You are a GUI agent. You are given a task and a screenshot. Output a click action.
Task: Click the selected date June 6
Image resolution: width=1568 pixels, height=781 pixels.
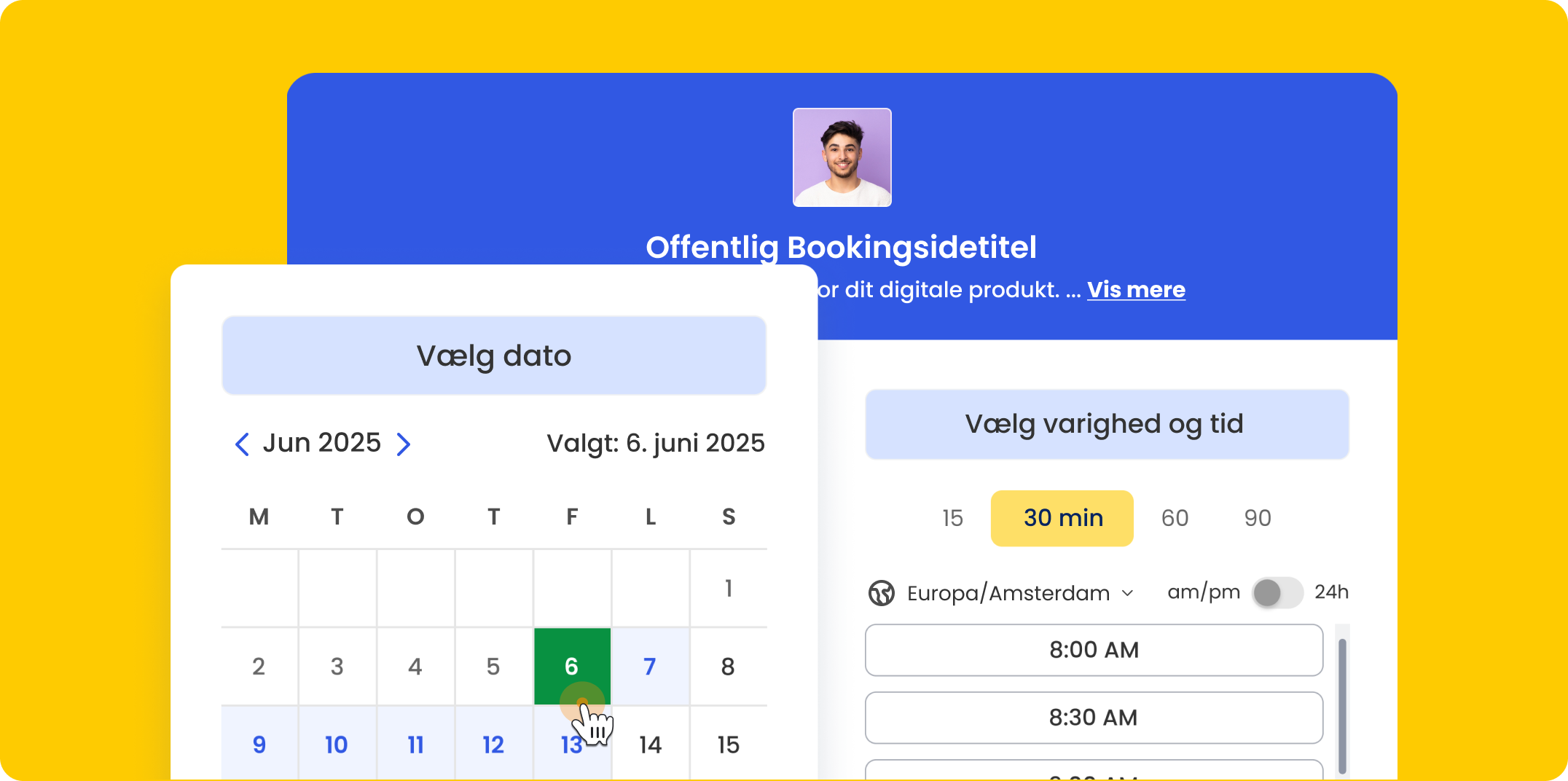click(572, 666)
